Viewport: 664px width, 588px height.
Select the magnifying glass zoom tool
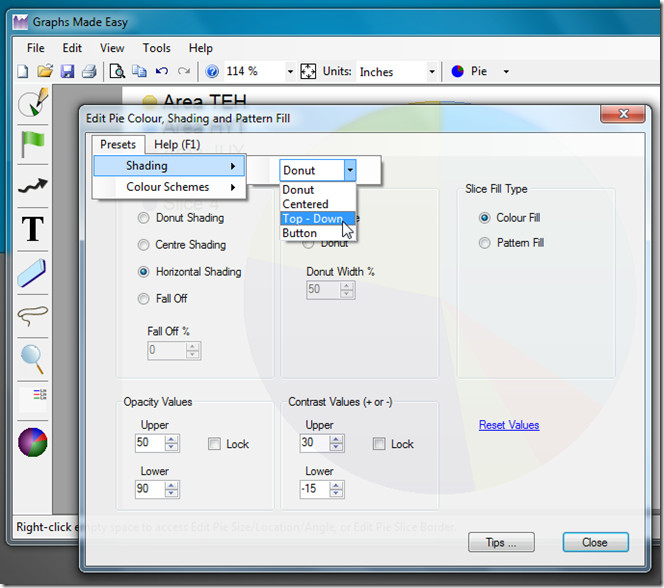[33, 359]
